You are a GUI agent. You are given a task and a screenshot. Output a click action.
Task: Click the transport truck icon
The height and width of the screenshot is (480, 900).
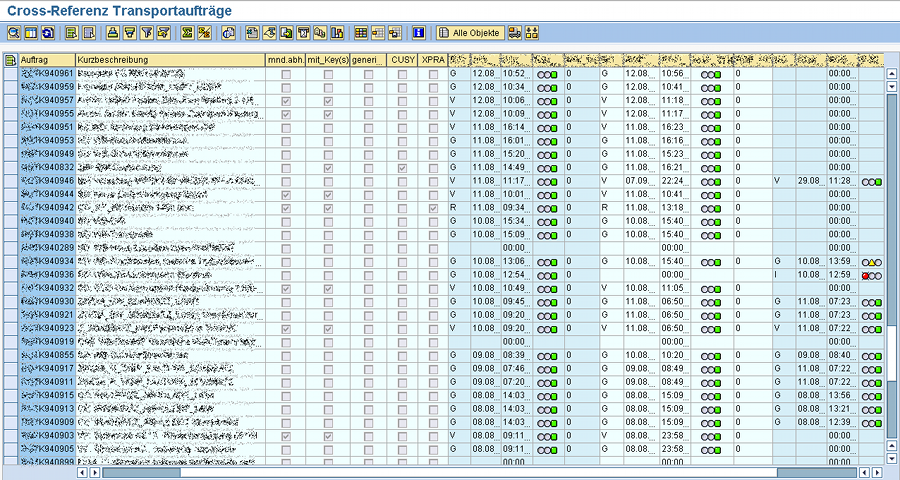515,33
